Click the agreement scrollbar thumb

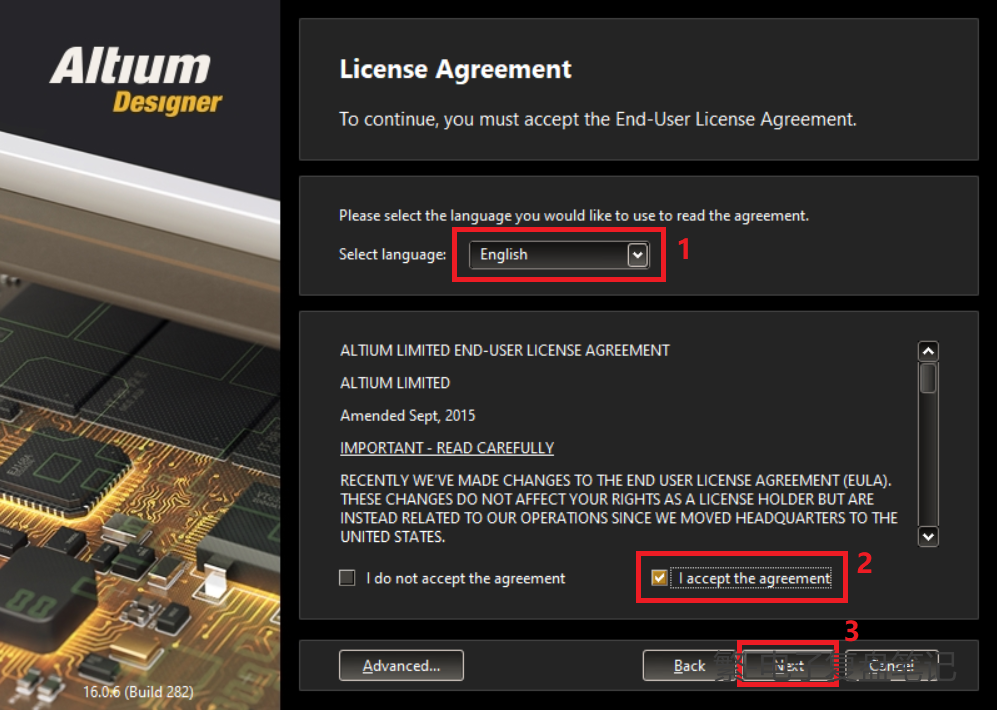pyautogui.click(x=928, y=378)
